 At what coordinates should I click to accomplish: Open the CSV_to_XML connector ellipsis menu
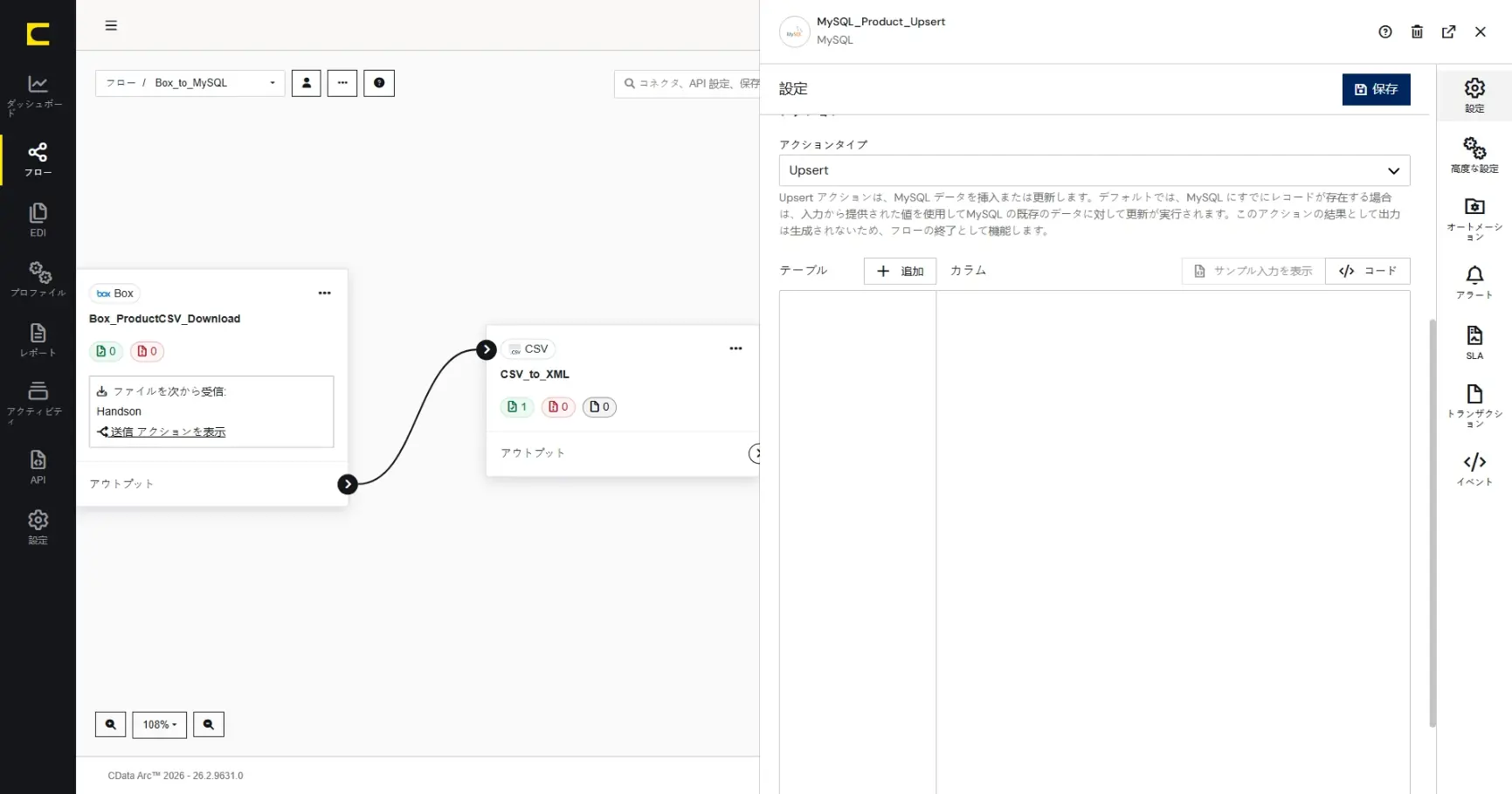tap(735, 349)
